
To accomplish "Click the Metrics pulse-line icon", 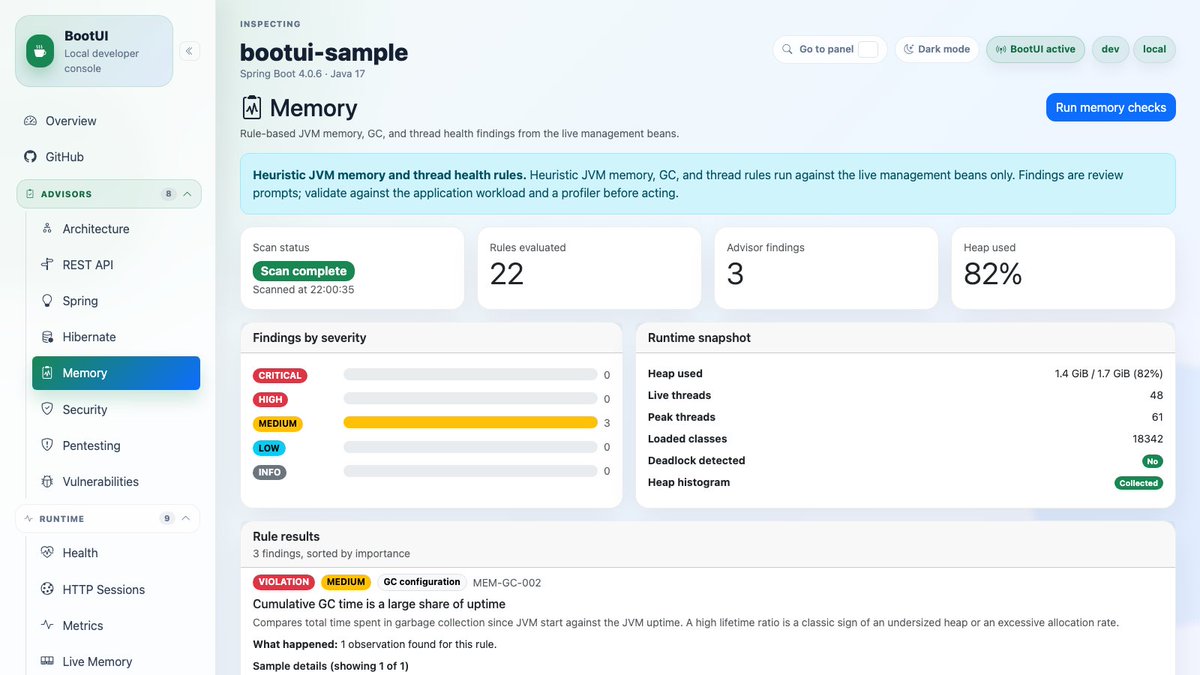I will (47, 625).
